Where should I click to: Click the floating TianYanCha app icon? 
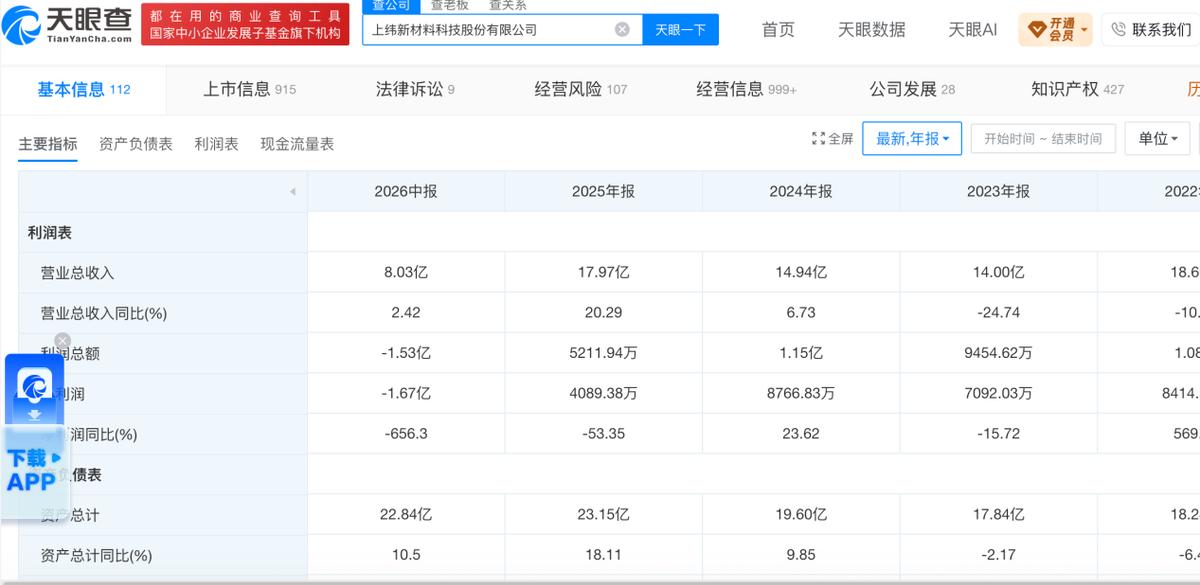(x=35, y=388)
